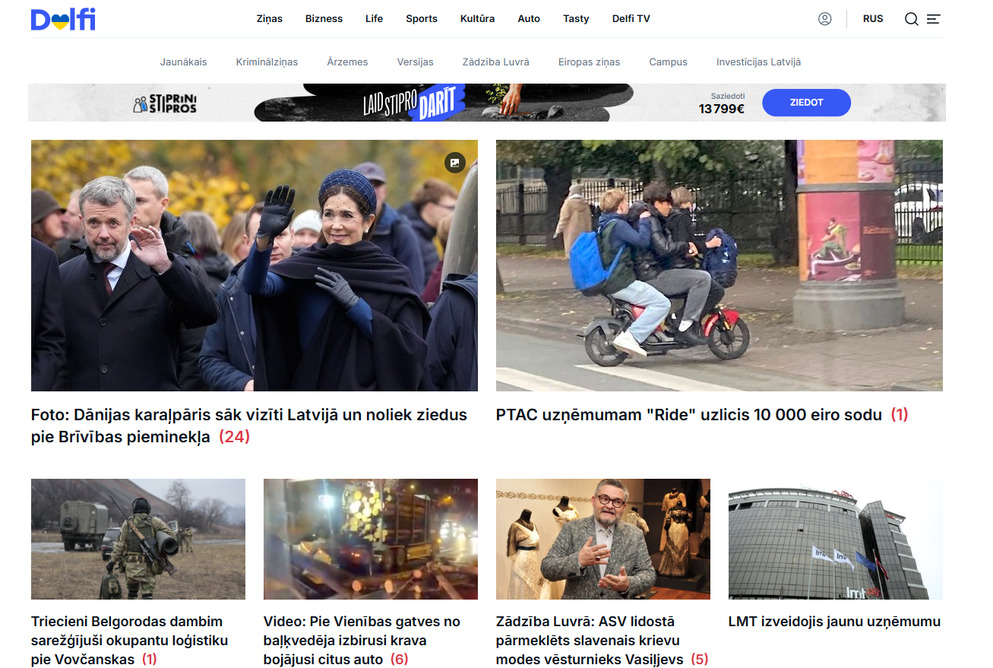Open the Zādzība Luvrā topic tab
993x668 pixels.
(496, 62)
